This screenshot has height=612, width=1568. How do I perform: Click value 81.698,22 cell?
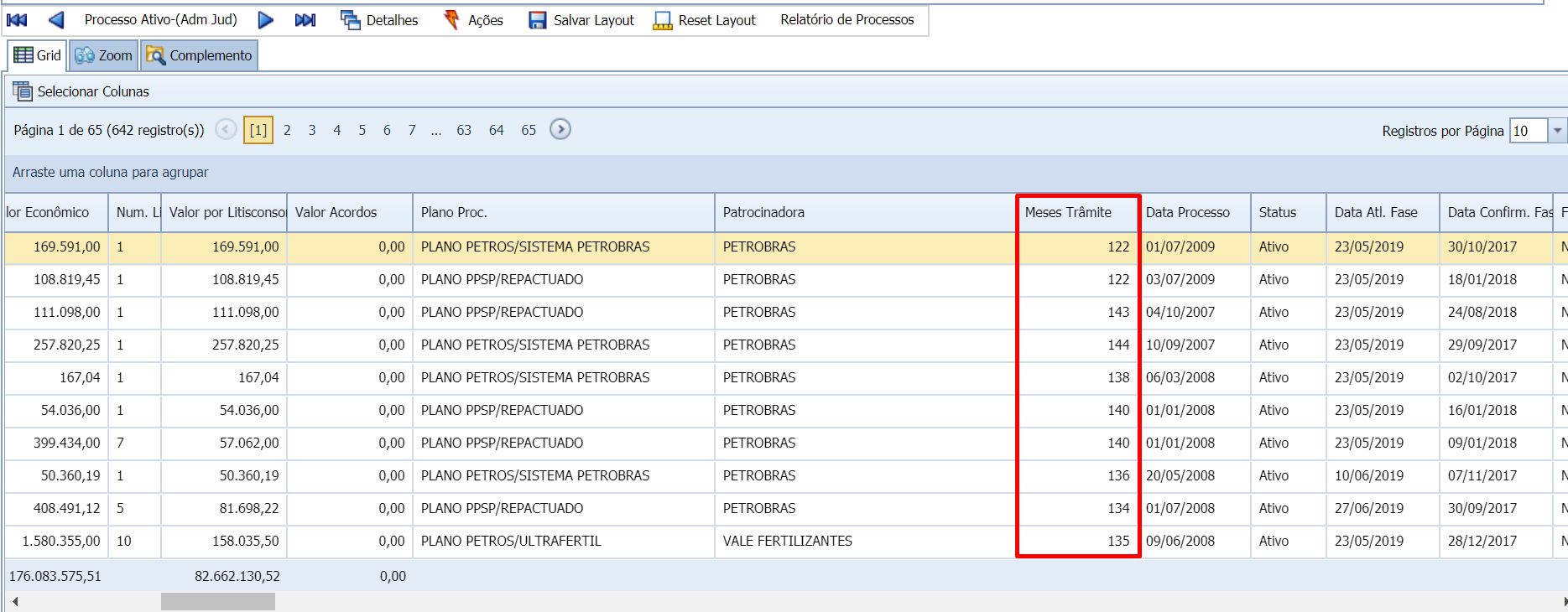point(224,508)
